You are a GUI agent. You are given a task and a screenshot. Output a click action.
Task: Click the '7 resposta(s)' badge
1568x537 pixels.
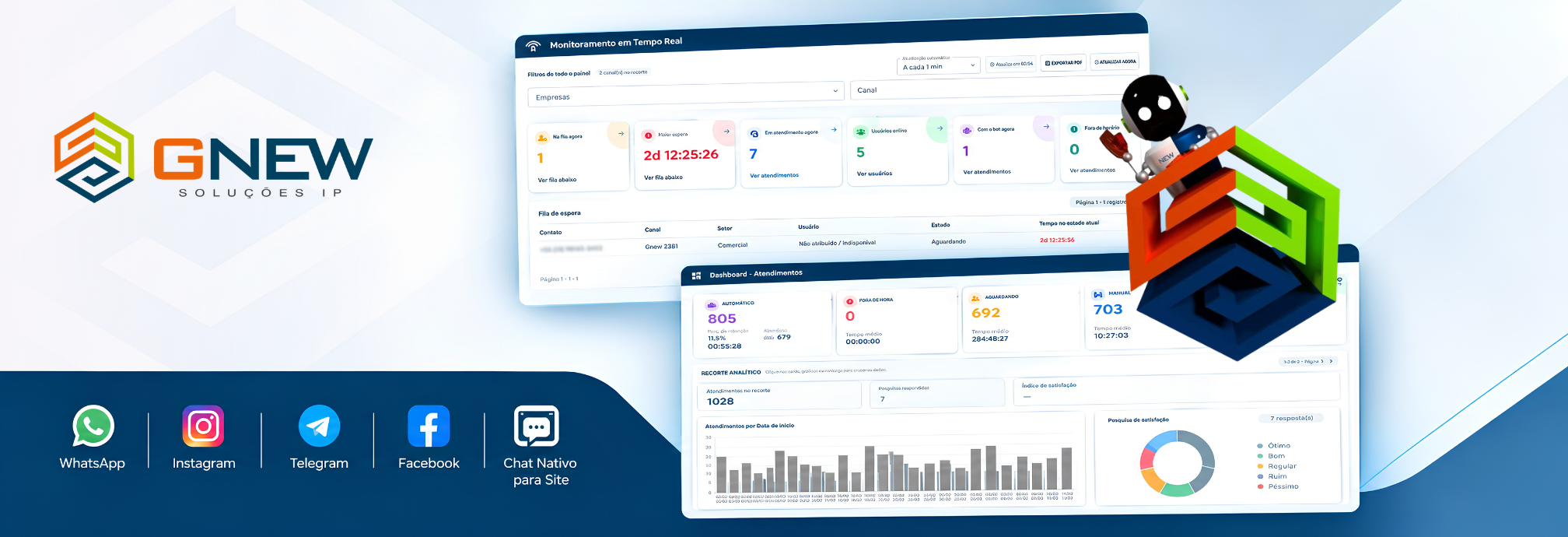[x=1291, y=418]
